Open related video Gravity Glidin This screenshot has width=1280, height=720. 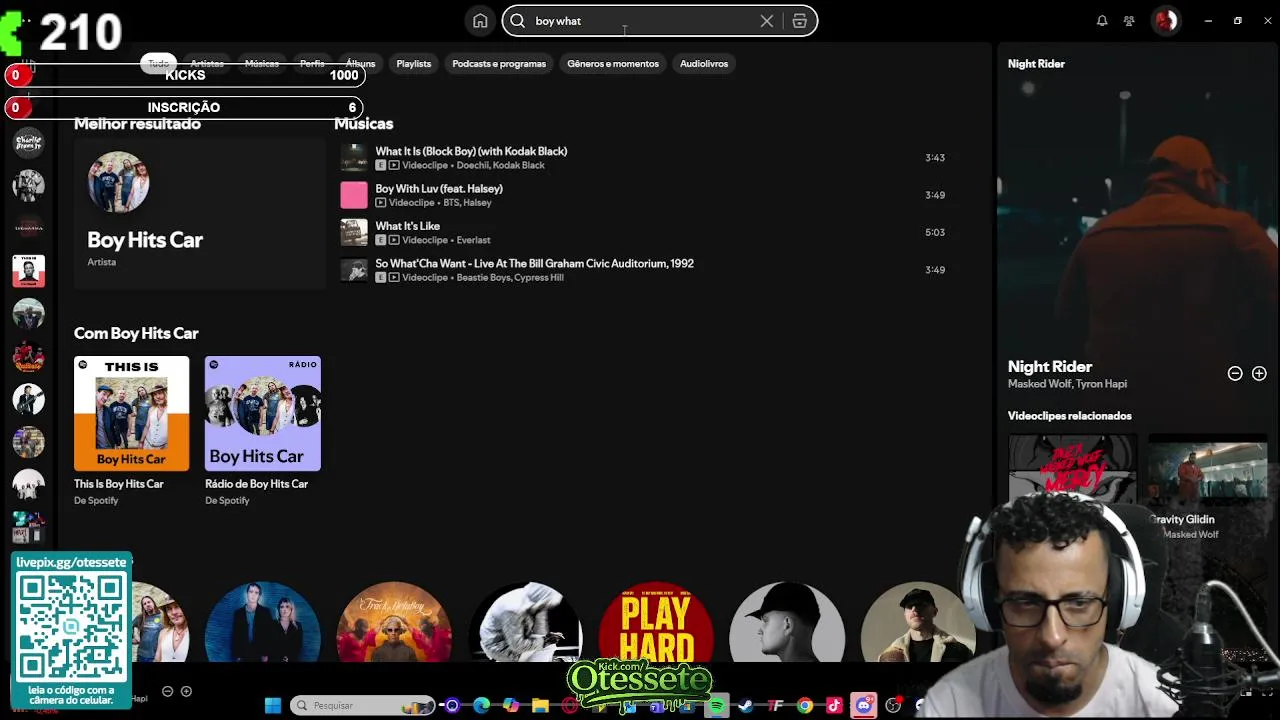(x=1207, y=488)
